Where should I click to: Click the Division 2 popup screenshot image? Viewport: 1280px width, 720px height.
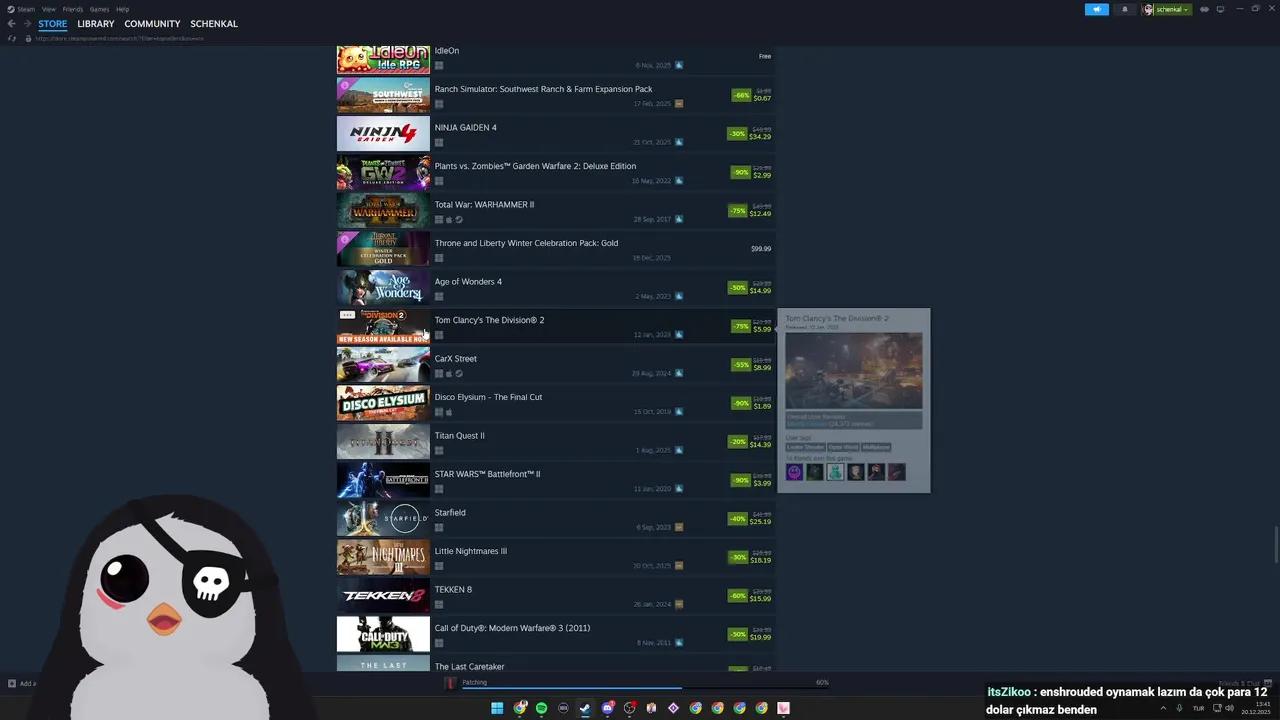[x=854, y=371]
